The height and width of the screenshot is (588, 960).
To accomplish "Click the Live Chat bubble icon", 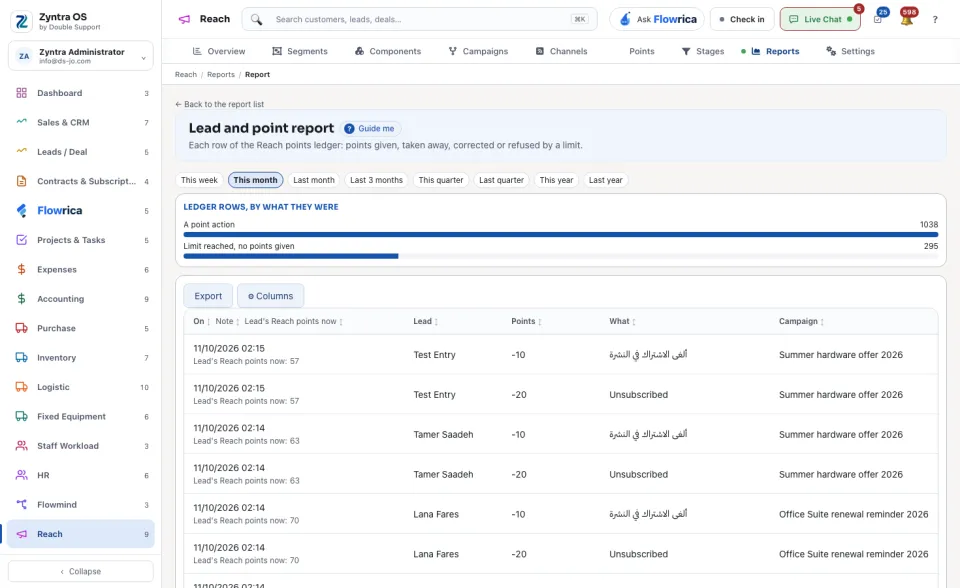I will point(793,20).
